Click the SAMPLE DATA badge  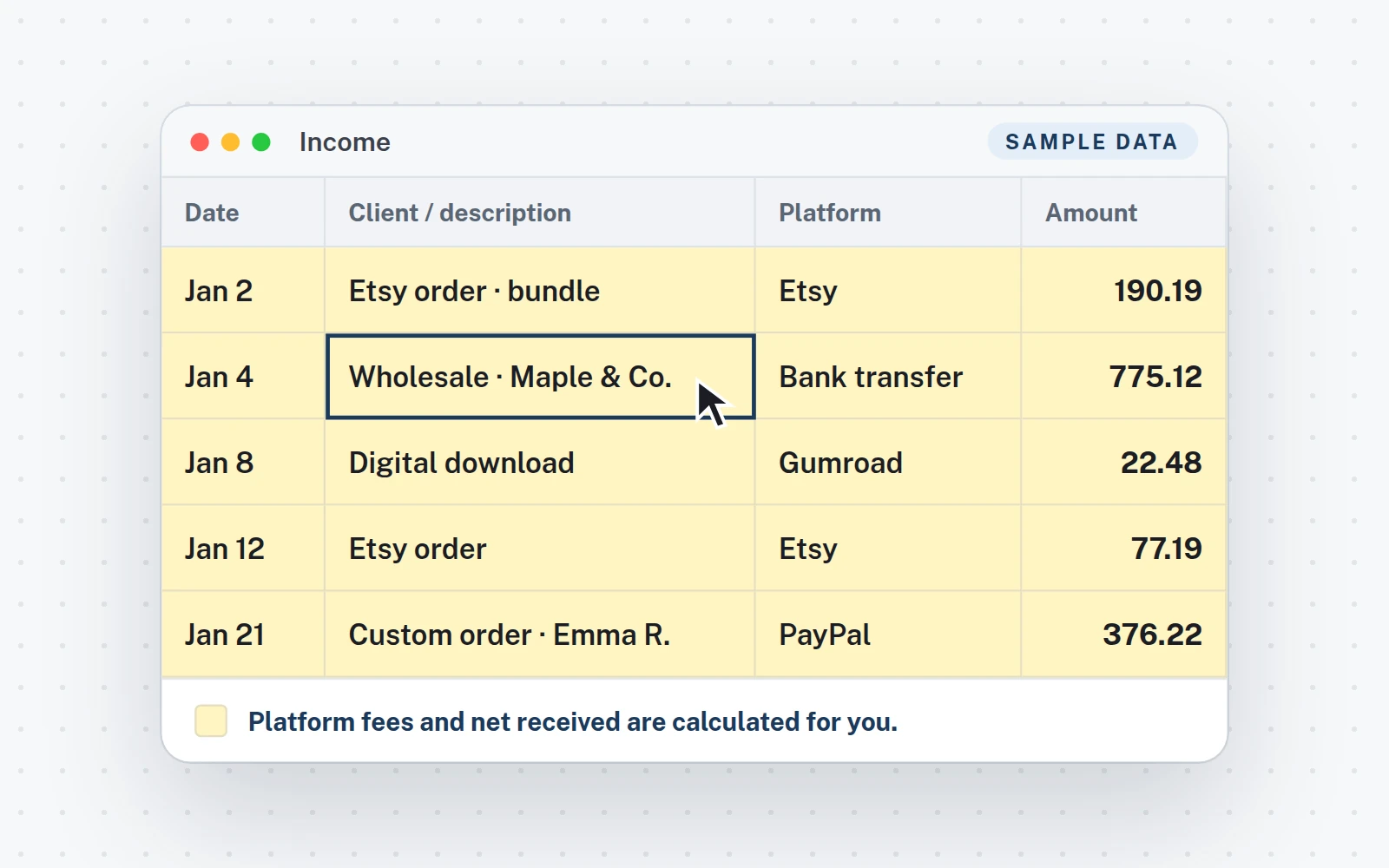(1092, 141)
